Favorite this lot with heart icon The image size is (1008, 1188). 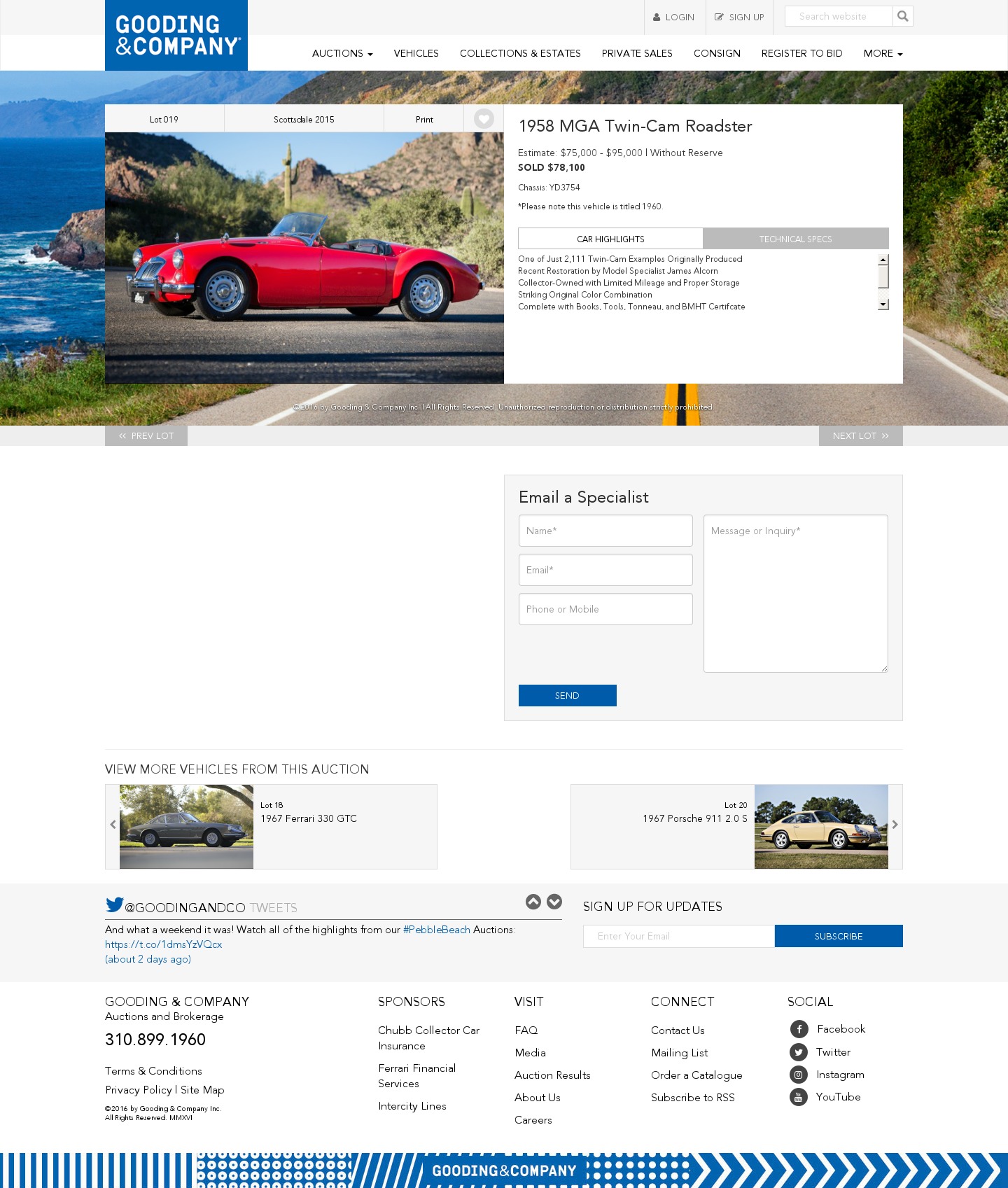(x=484, y=119)
